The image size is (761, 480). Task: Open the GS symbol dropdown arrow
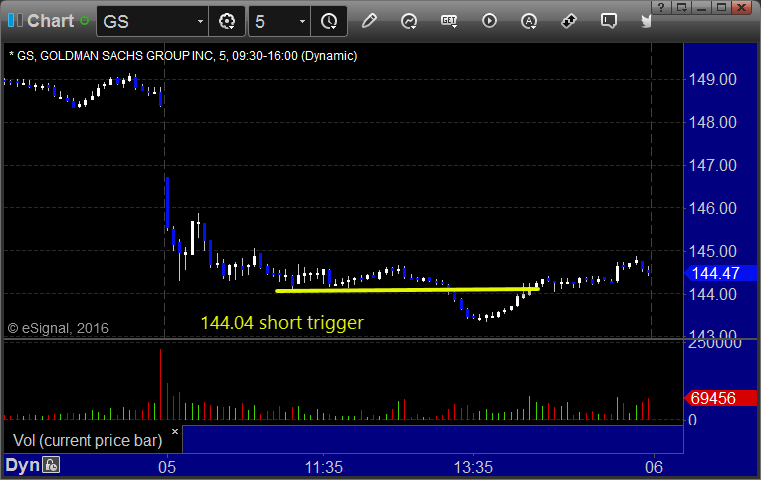[200, 21]
